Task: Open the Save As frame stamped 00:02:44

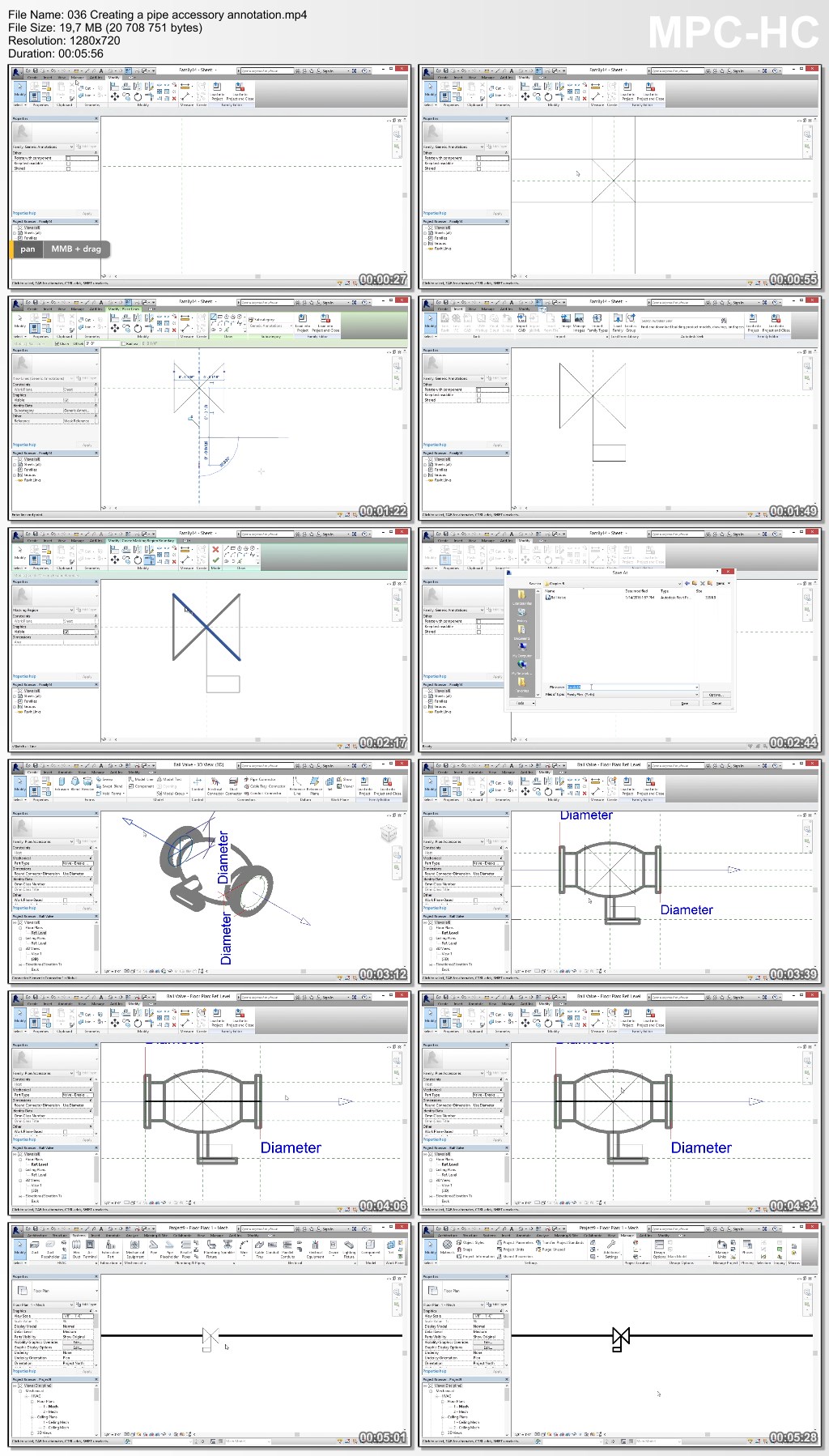Action: (621, 640)
